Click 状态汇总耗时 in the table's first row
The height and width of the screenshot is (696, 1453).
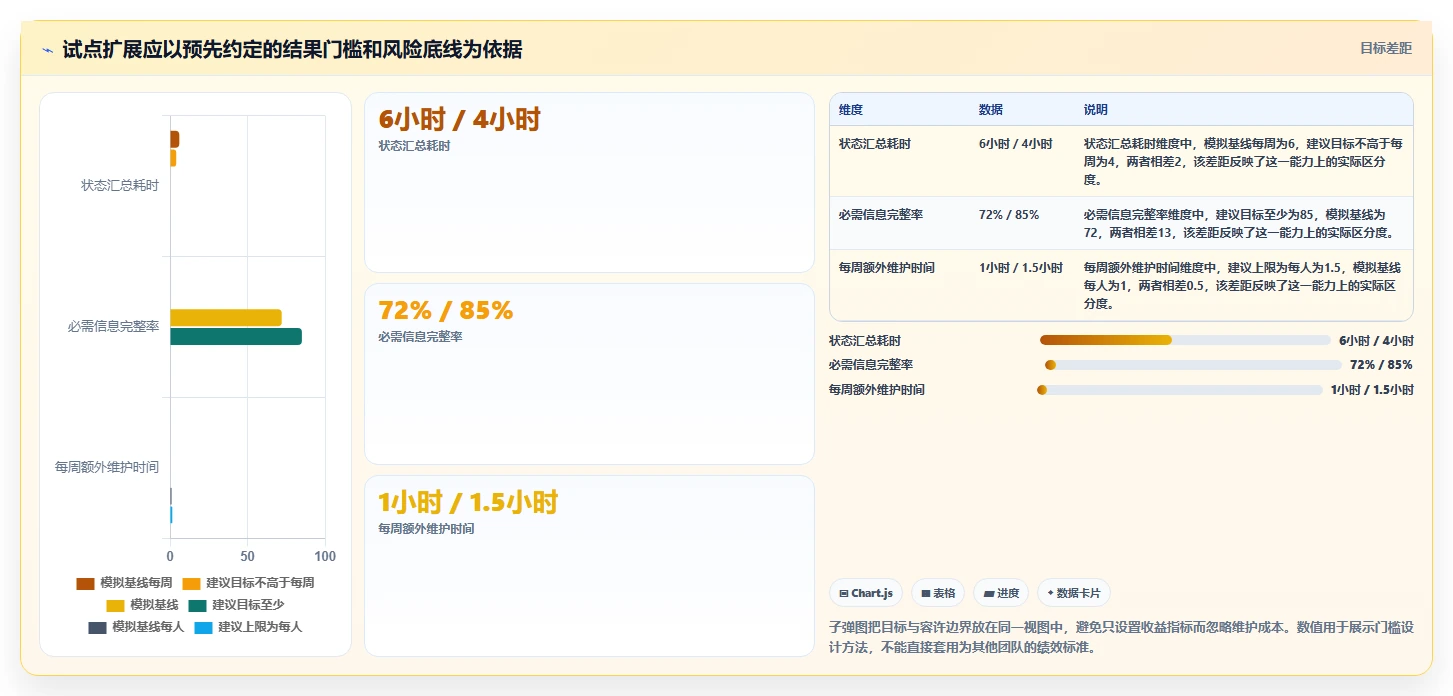point(875,144)
